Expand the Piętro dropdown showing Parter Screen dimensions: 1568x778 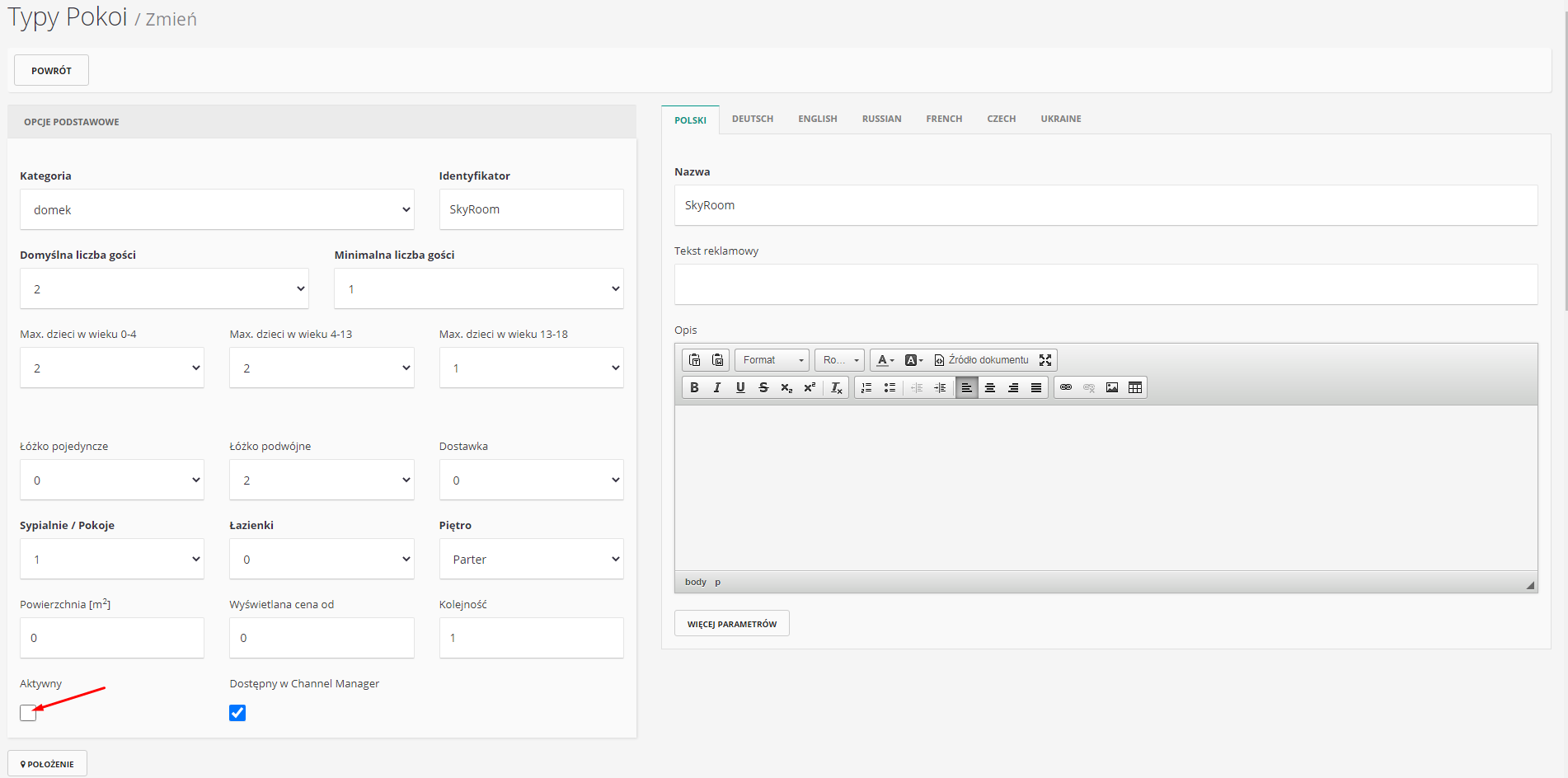point(531,560)
